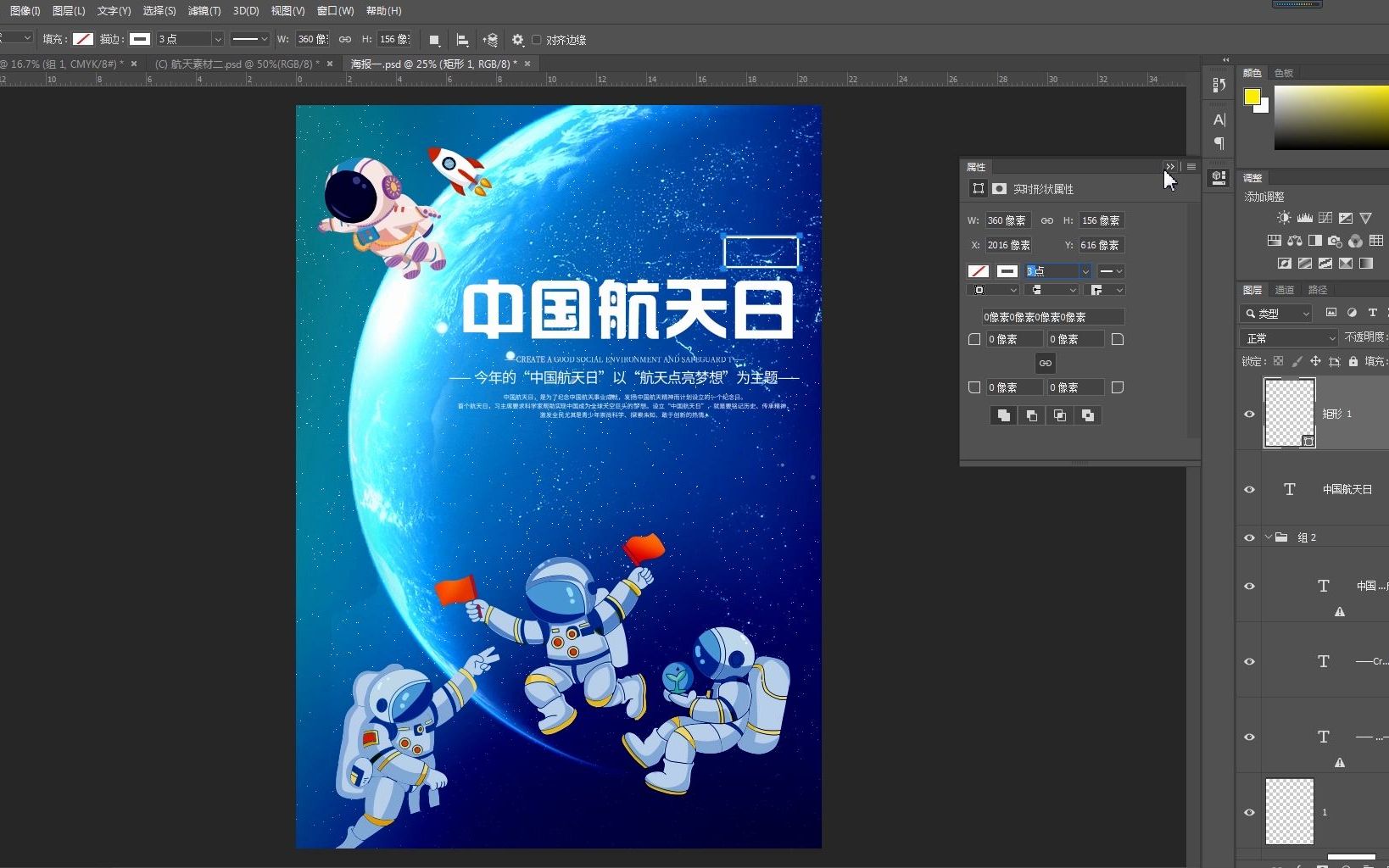Viewport: 1389px width, 868px height.
Task: Hide the 中国... text layer in group 2
Action: 1249,586
